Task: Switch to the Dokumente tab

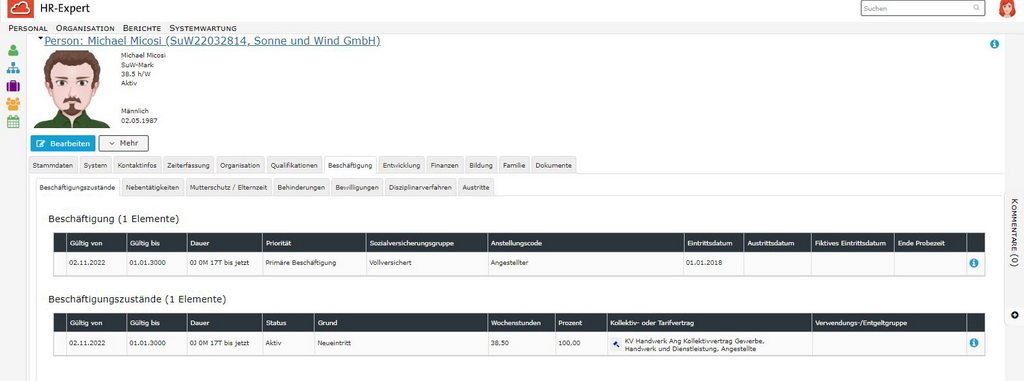Action: [554, 165]
